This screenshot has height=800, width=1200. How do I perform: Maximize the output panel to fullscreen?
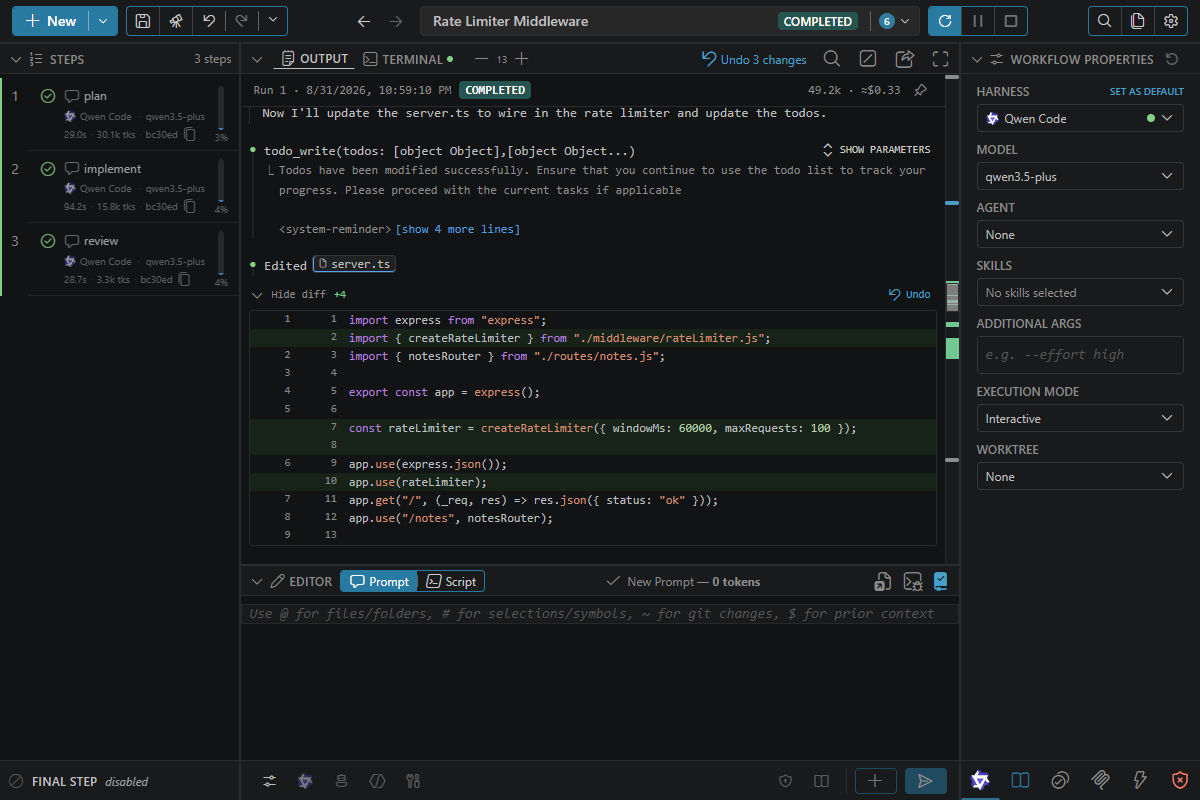point(940,59)
